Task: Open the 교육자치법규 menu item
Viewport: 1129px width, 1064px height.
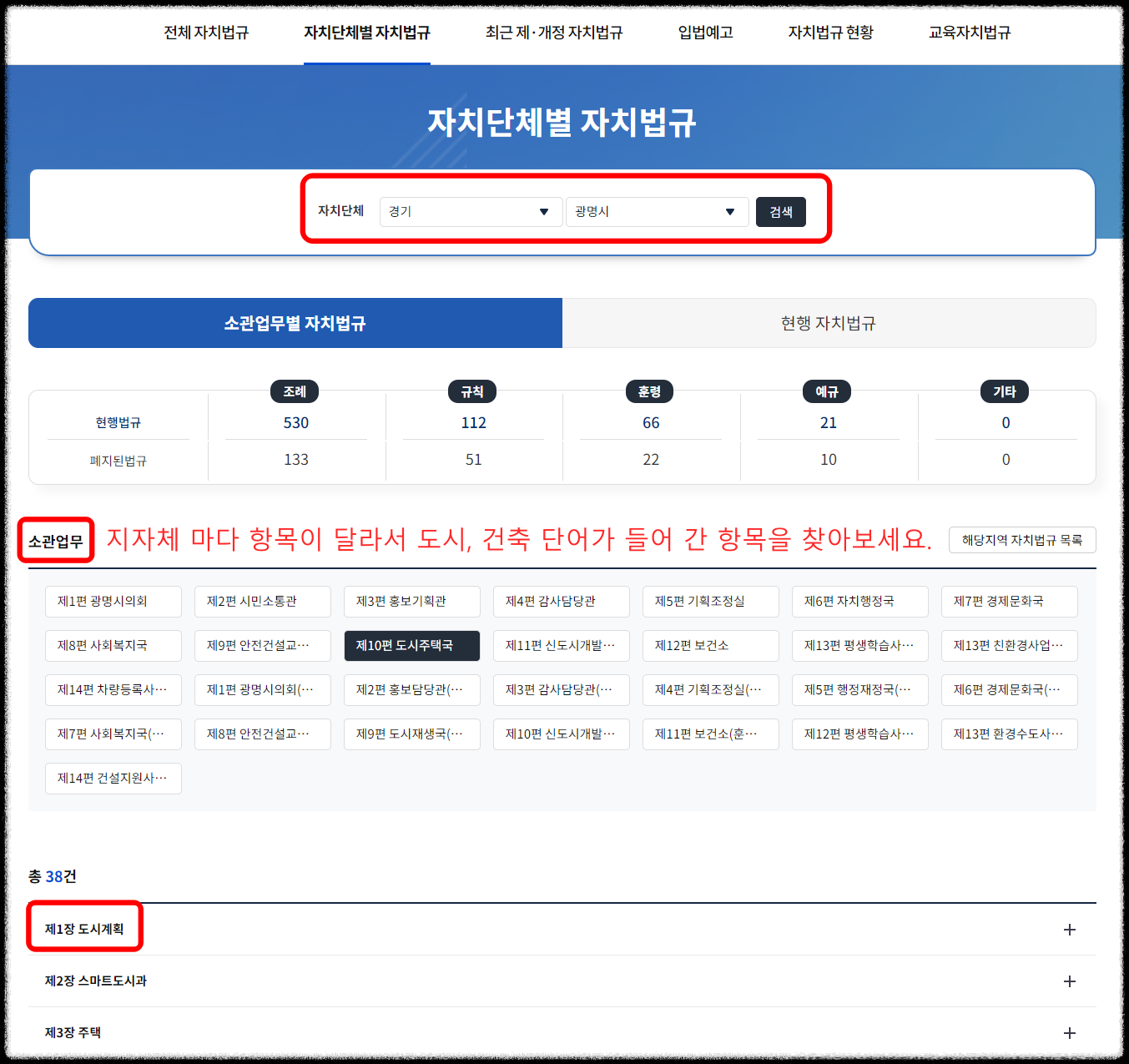Action: coord(969,33)
